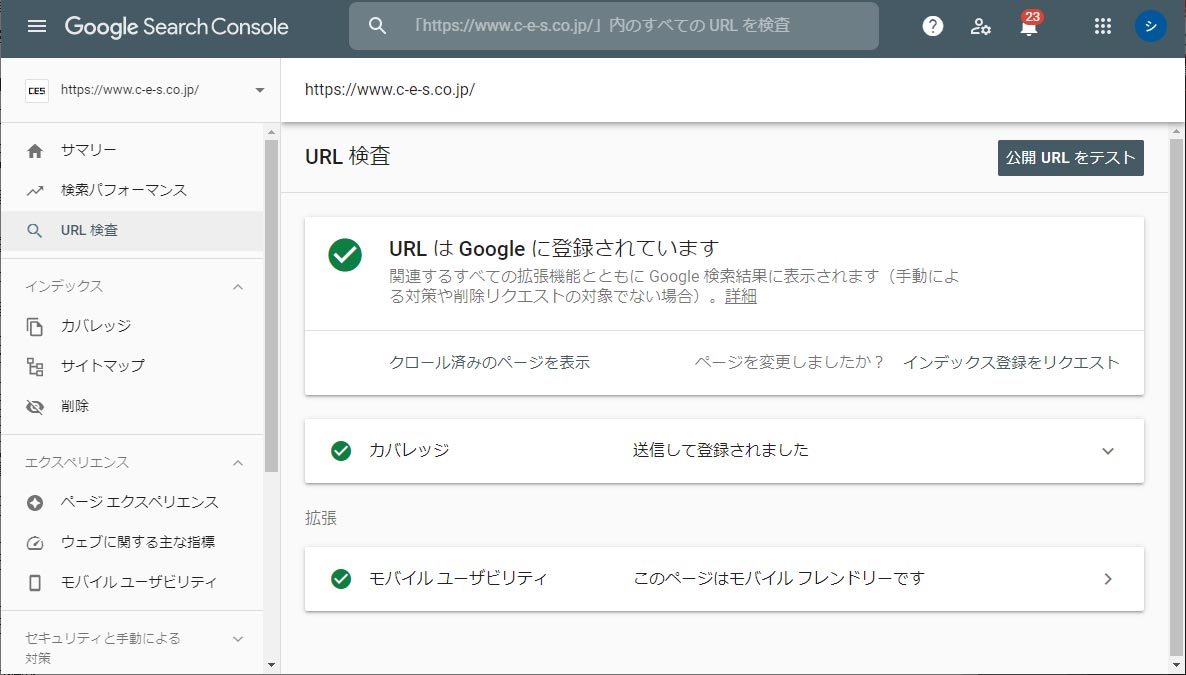Click クロール済みのページを表示
Viewport: 1186px width, 675px height.
(489, 362)
